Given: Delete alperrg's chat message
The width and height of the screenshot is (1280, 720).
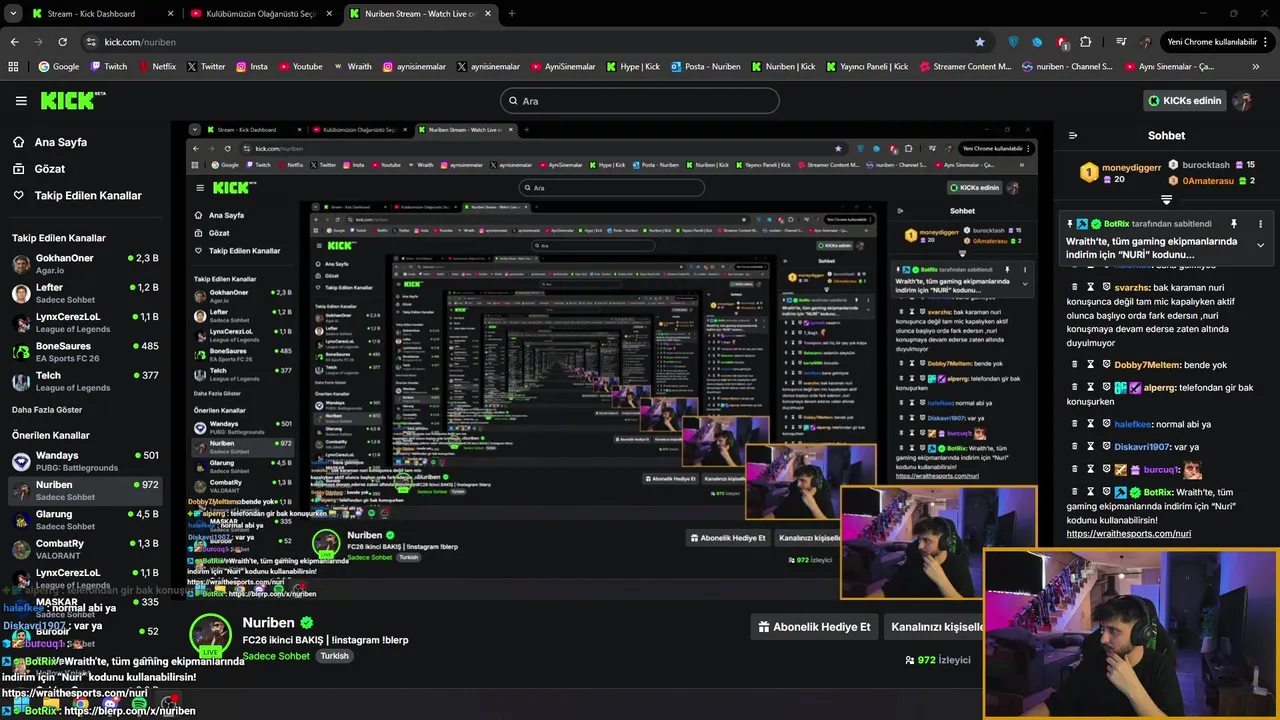Looking at the screenshot, I should click(x=1075, y=387).
